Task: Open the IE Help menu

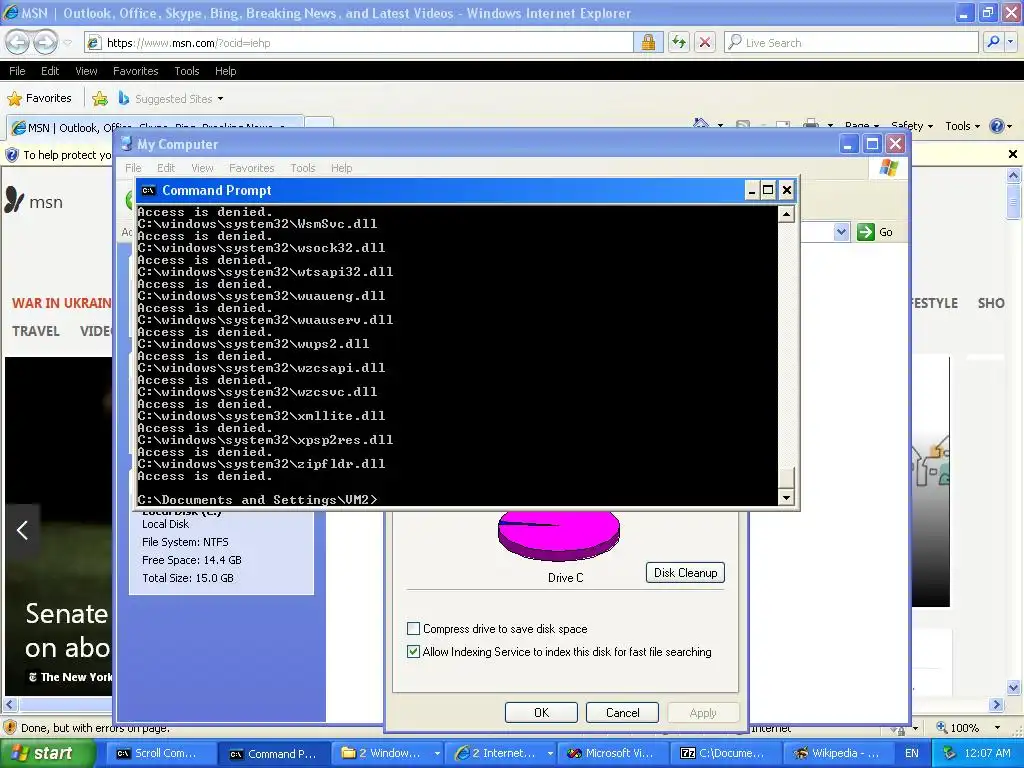Action: point(225,71)
